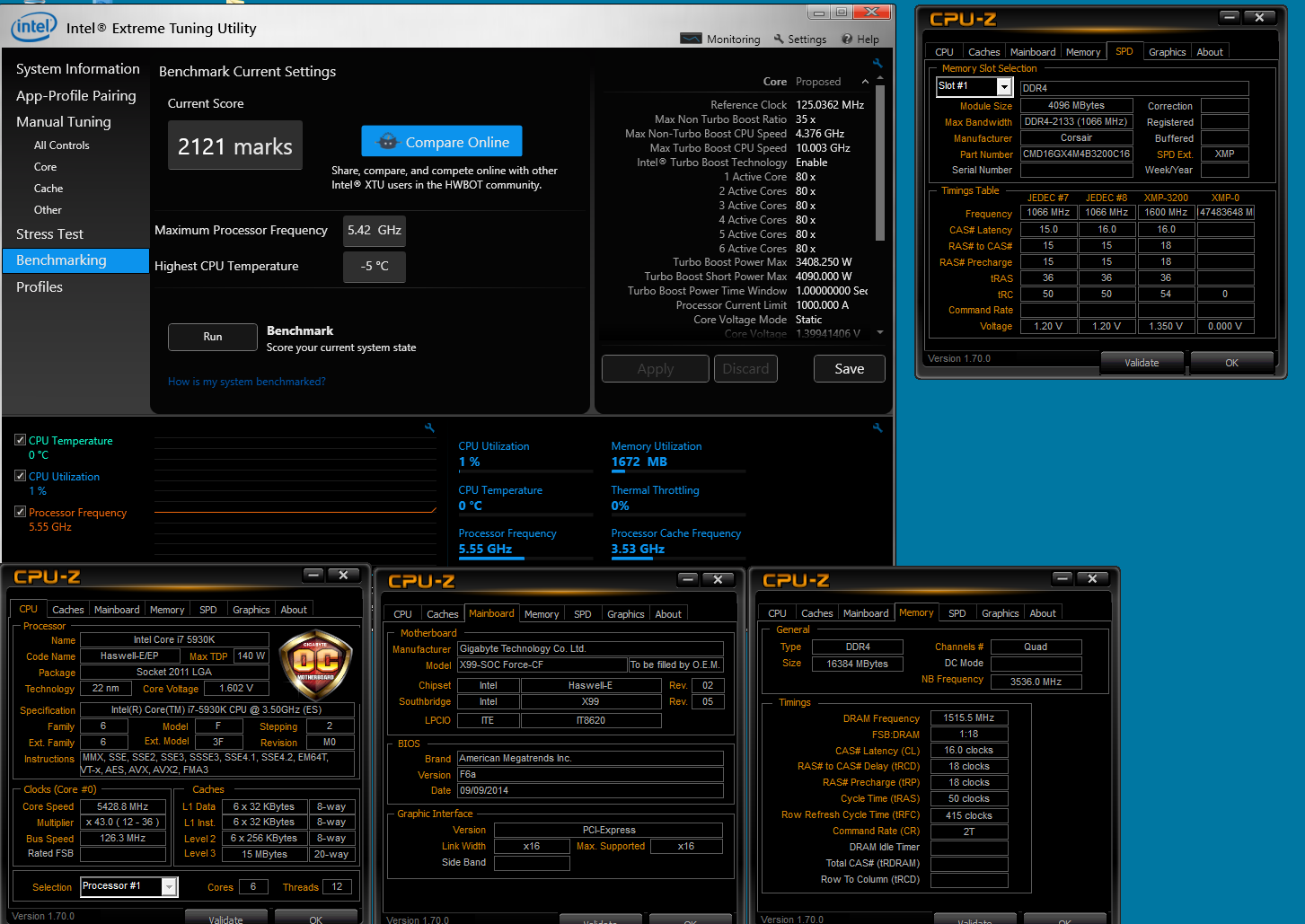The image size is (1305, 924).
Task: Open CPU tab in the Mainboard CPU-Z window
Action: [403, 614]
